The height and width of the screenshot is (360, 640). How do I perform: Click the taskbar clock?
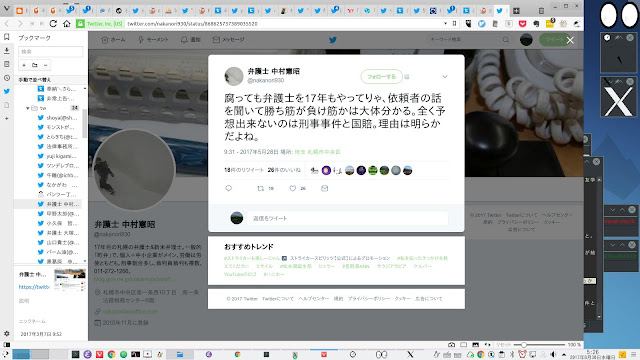[592, 354]
